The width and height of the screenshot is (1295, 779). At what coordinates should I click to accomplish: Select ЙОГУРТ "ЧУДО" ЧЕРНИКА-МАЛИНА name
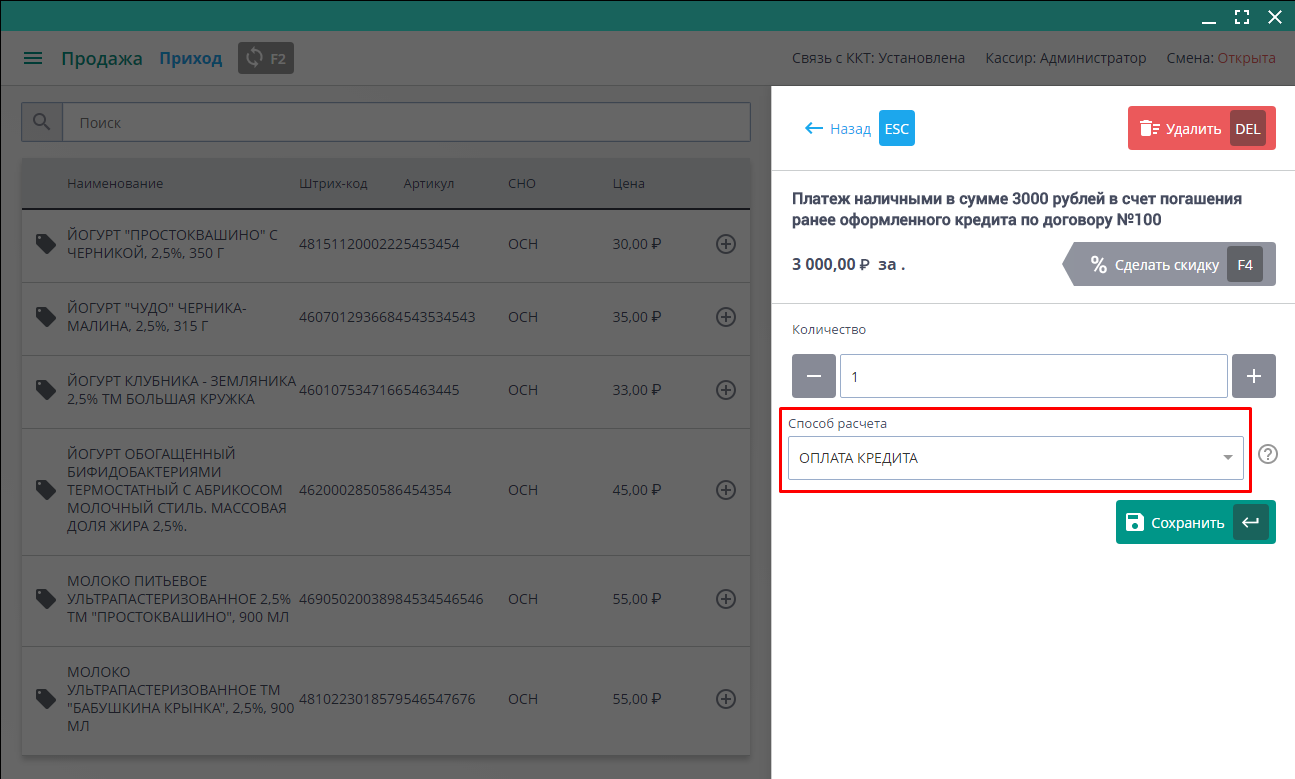point(157,317)
